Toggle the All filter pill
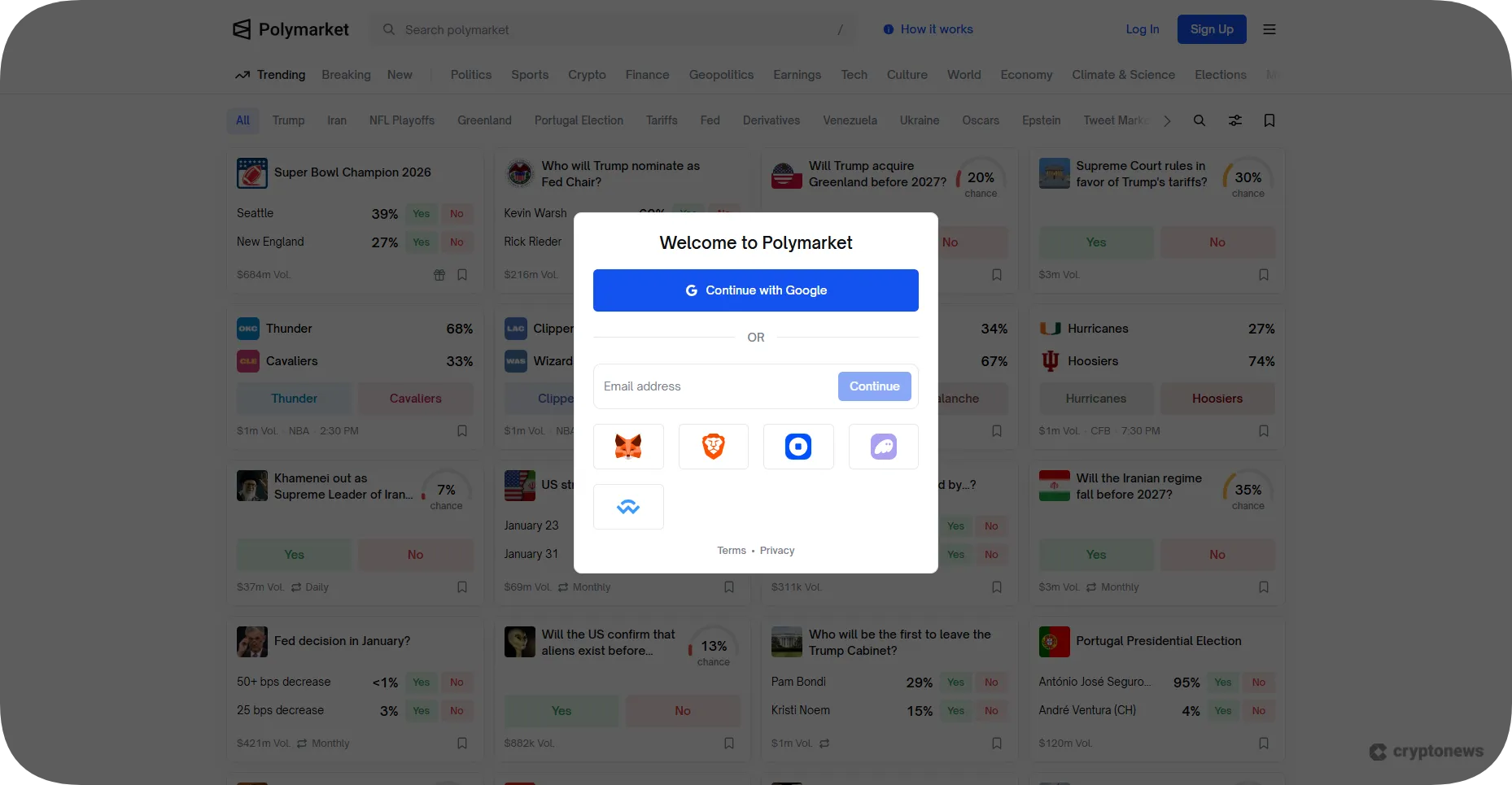The image size is (1512, 785). coord(243,120)
